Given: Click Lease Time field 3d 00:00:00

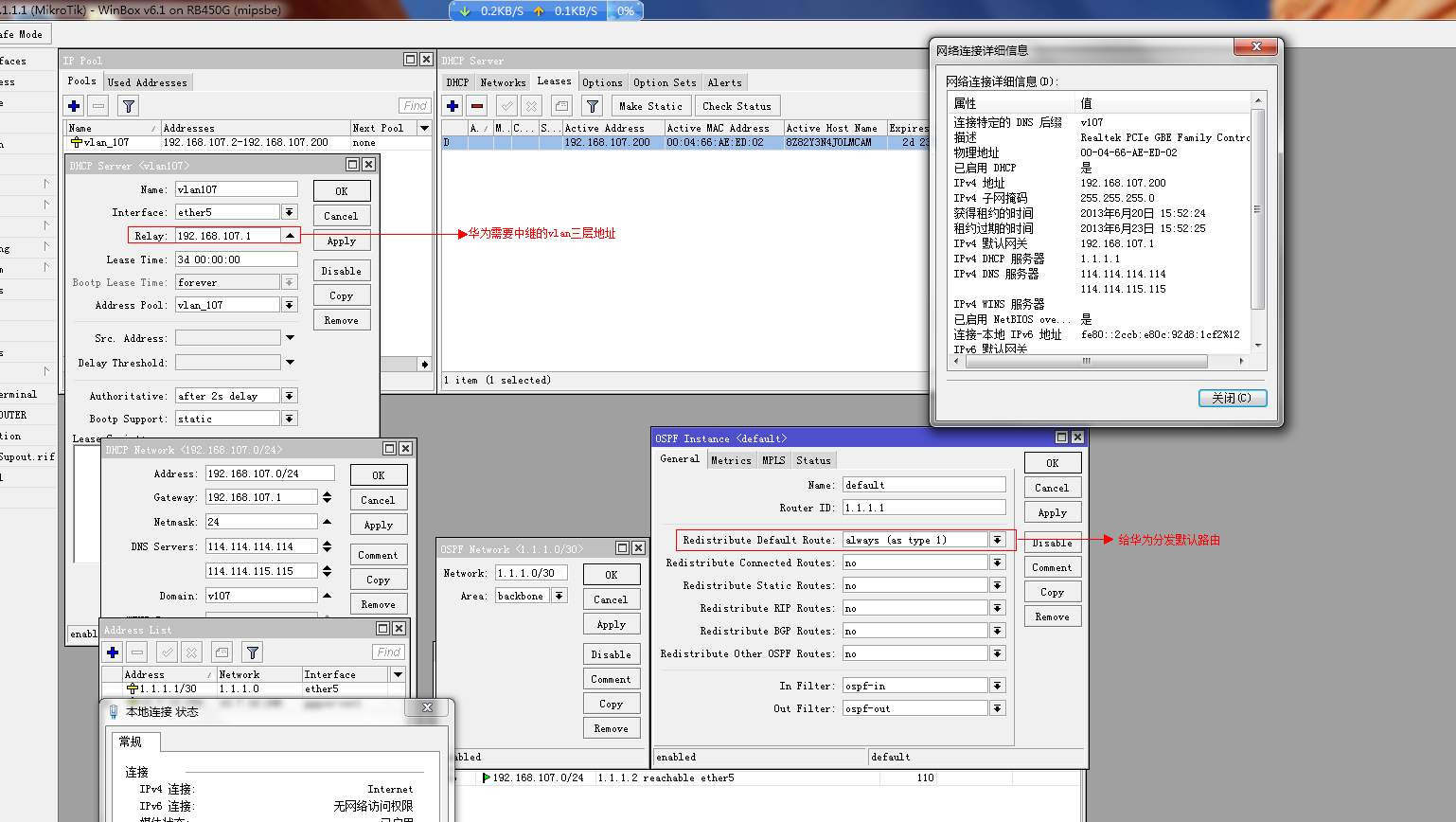Looking at the screenshot, I should [x=237, y=259].
